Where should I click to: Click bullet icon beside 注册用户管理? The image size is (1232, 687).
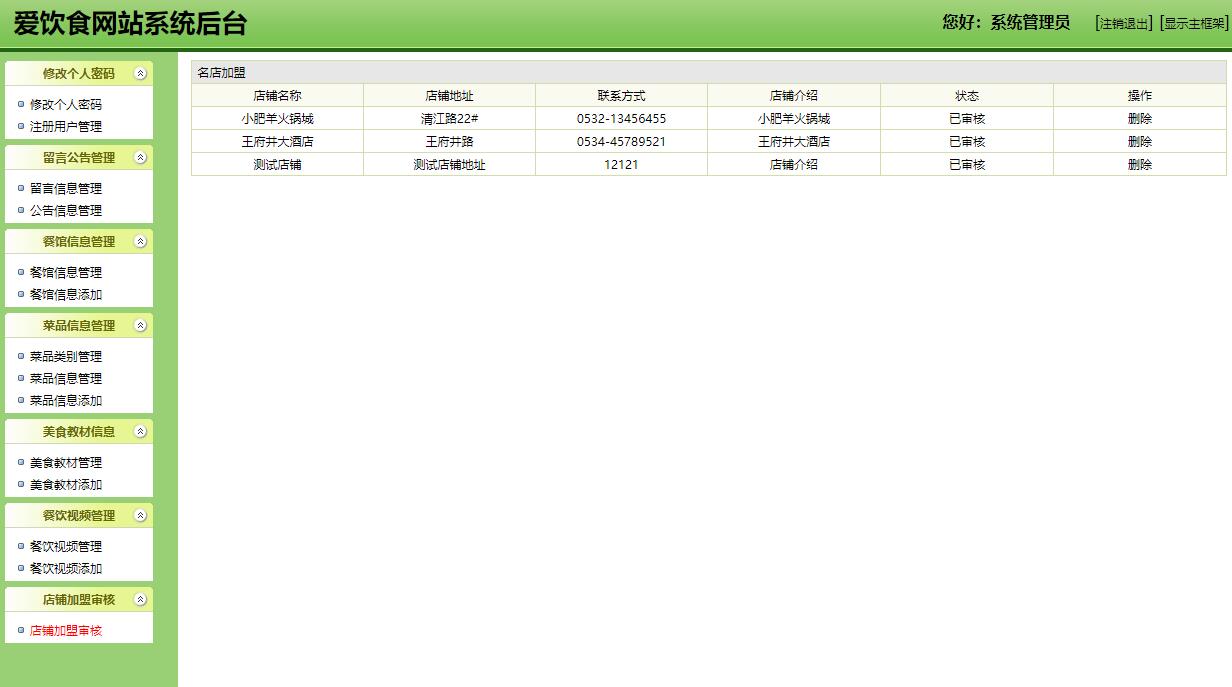tap(21, 126)
